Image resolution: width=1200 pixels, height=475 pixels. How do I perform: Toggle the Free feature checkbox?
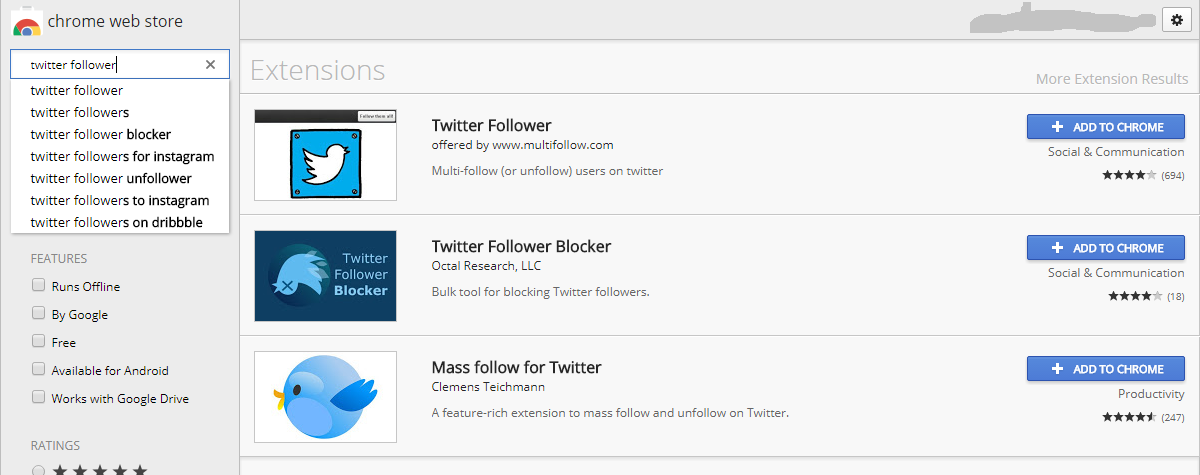39,342
